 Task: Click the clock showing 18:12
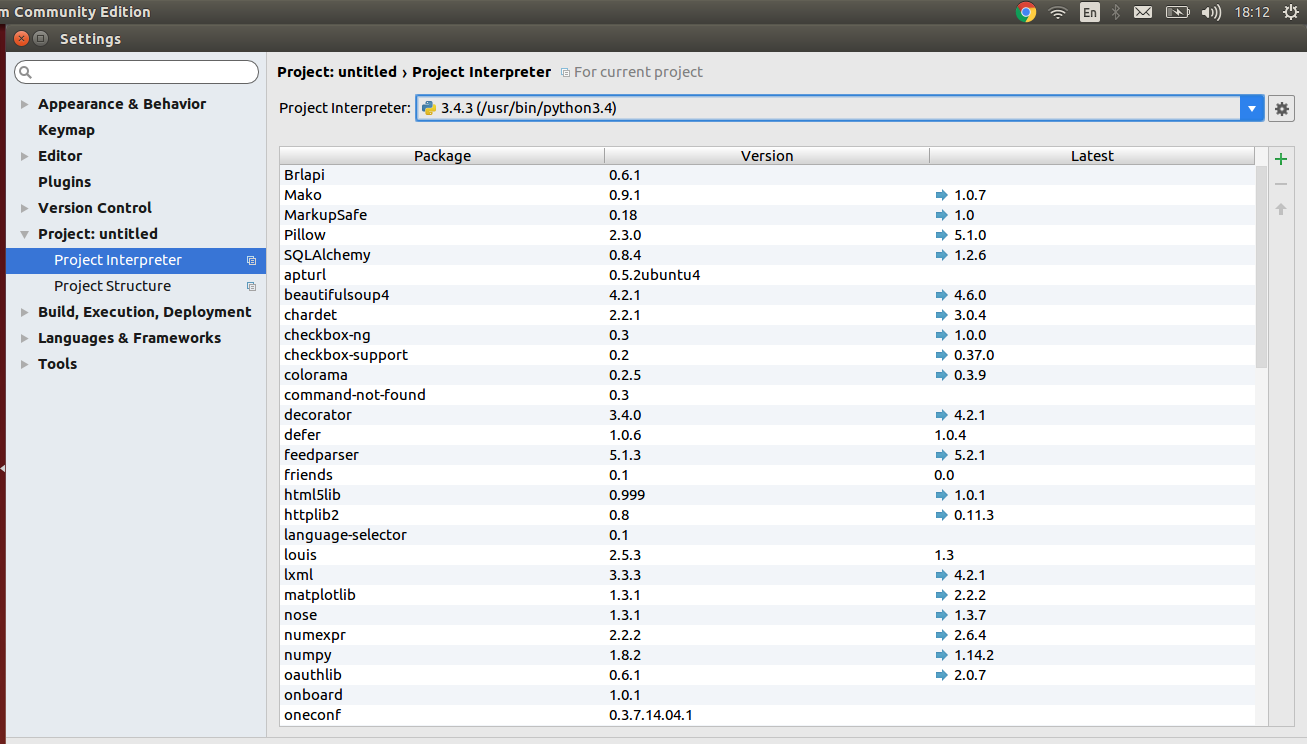1252,12
